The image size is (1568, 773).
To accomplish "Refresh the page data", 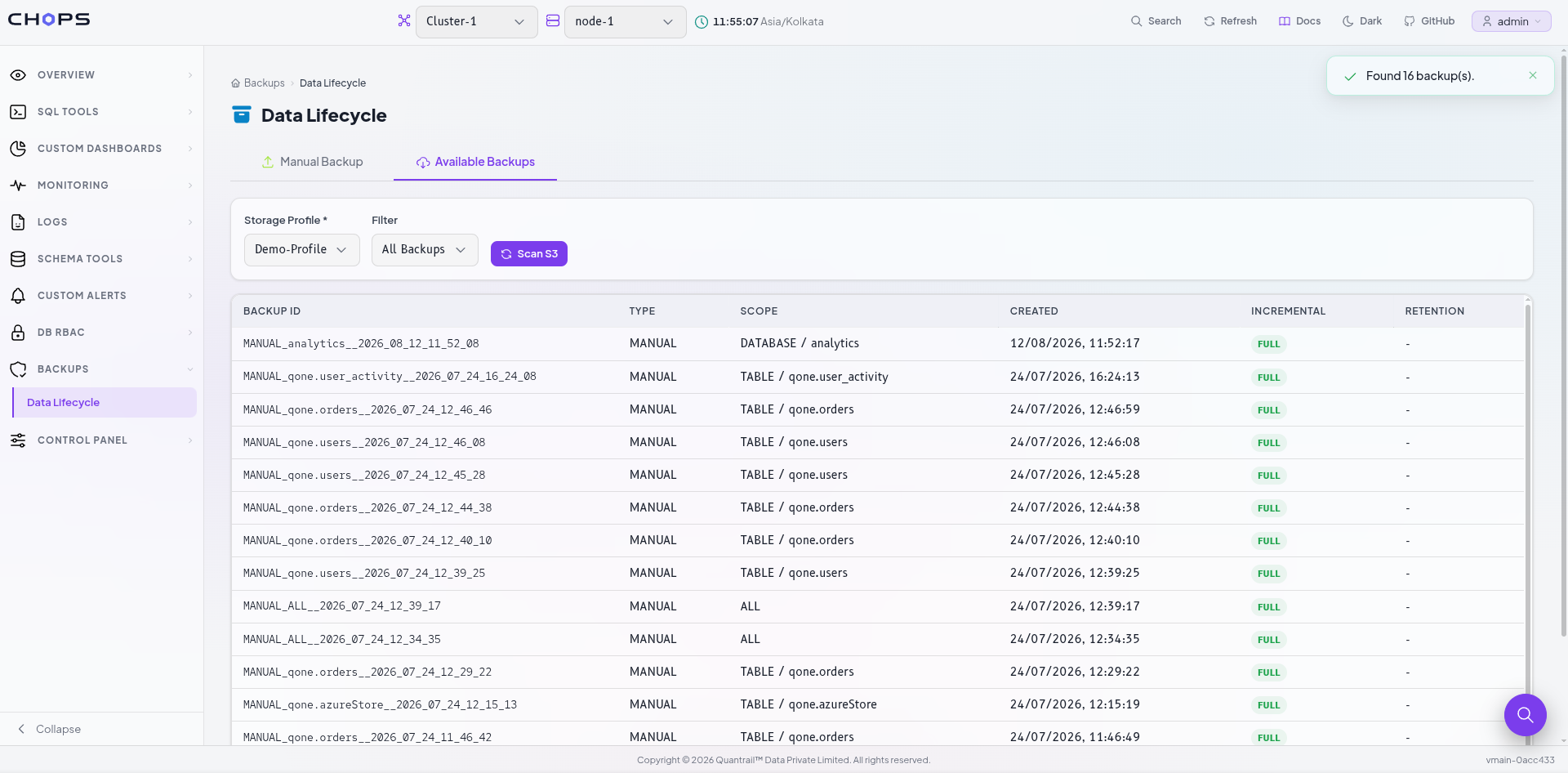I will [1230, 21].
